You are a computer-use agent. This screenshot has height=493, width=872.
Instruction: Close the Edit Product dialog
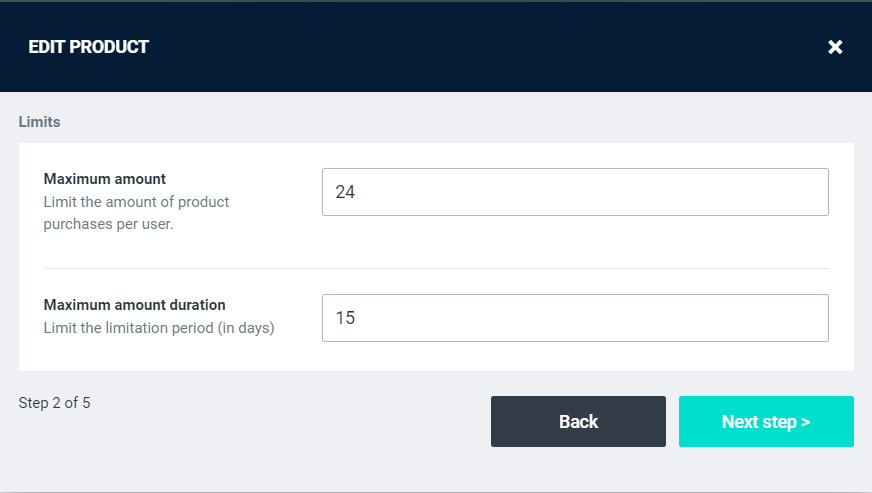coord(835,47)
